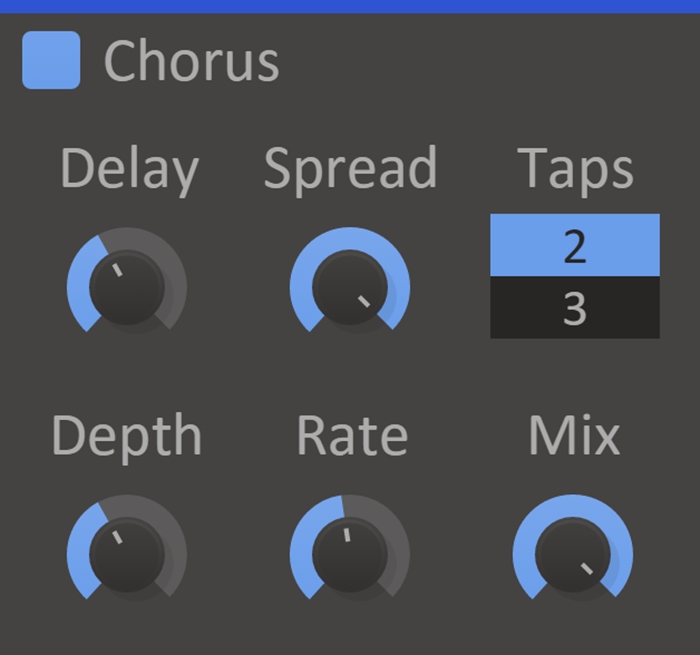Click the Mix knob
Screen dimensions: 700x655
coord(573,555)
